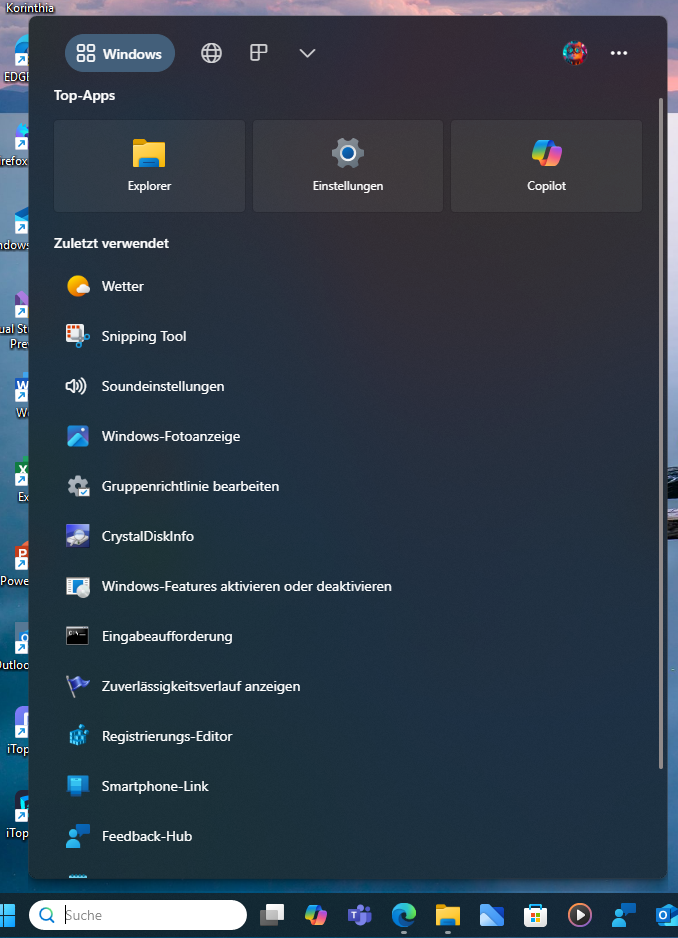Launch Snipping Tool from recently used
The image size is (678, 938).
click(x=143, y=337)
